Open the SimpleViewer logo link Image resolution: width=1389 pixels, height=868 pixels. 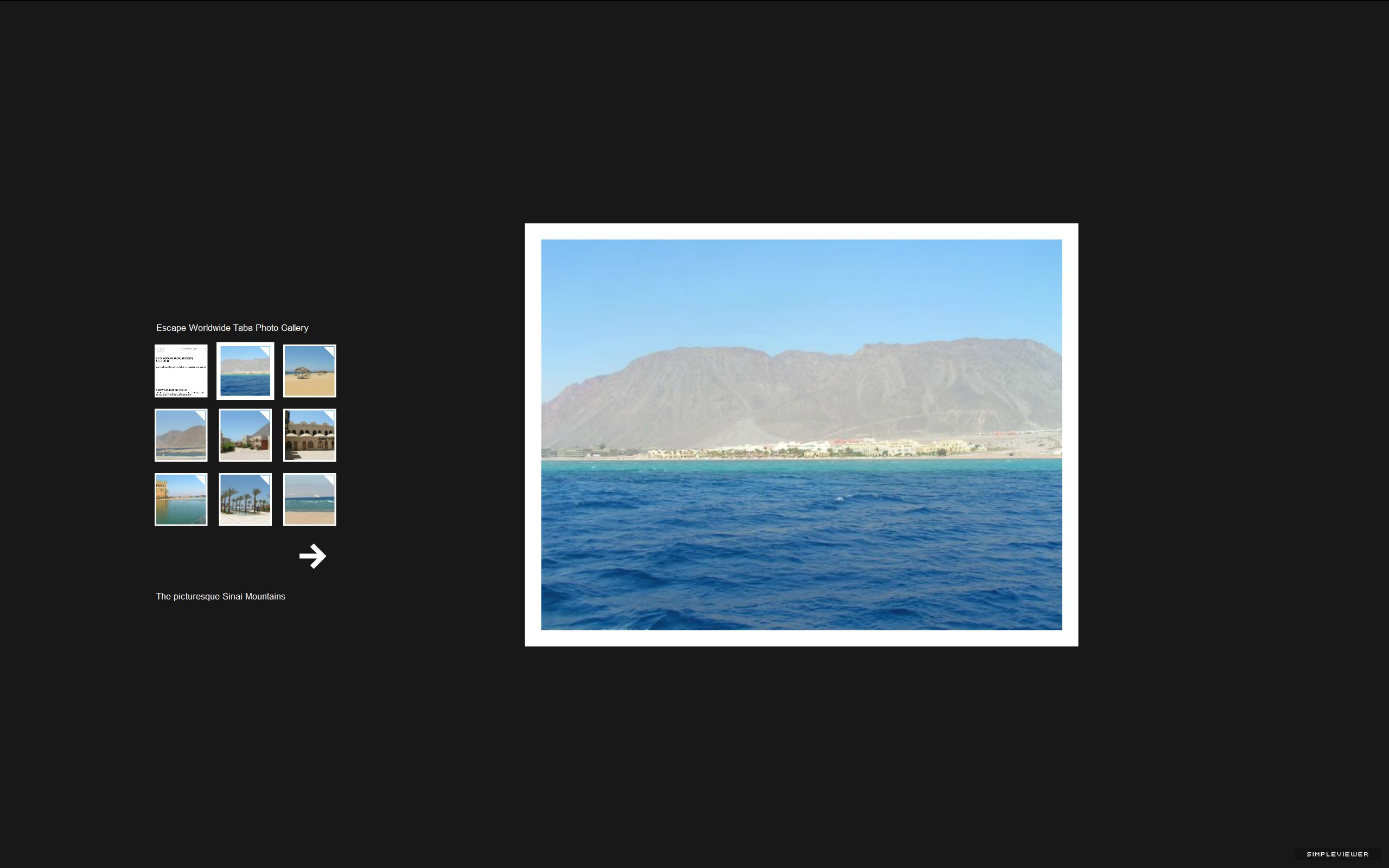tap(1337, 854)
